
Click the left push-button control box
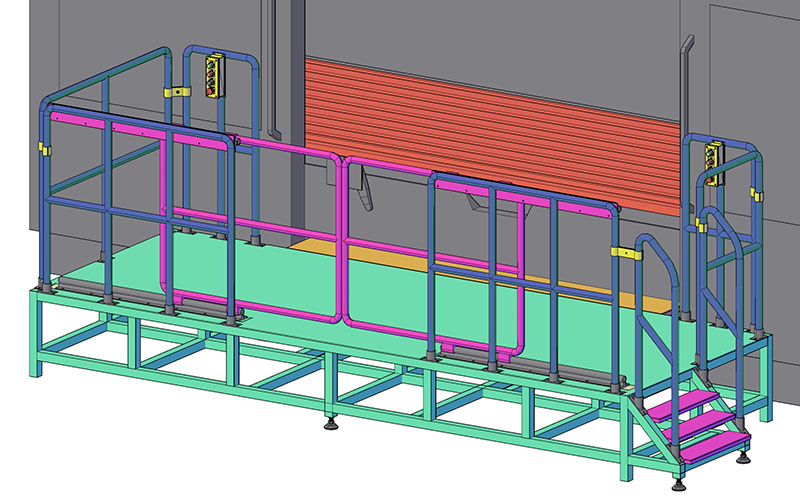point(211,77)
